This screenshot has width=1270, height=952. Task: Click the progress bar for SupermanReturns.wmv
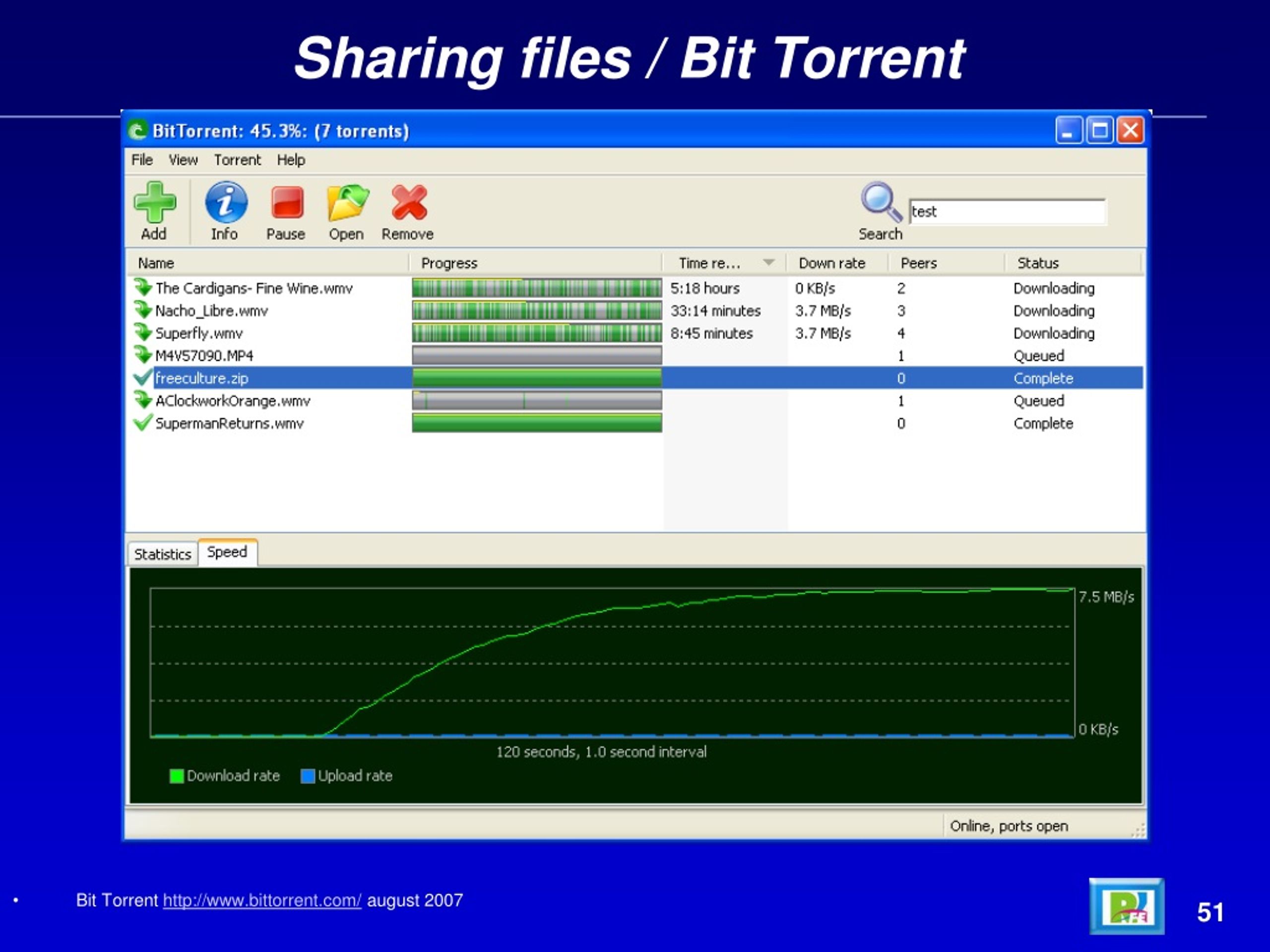click(537, 423)
